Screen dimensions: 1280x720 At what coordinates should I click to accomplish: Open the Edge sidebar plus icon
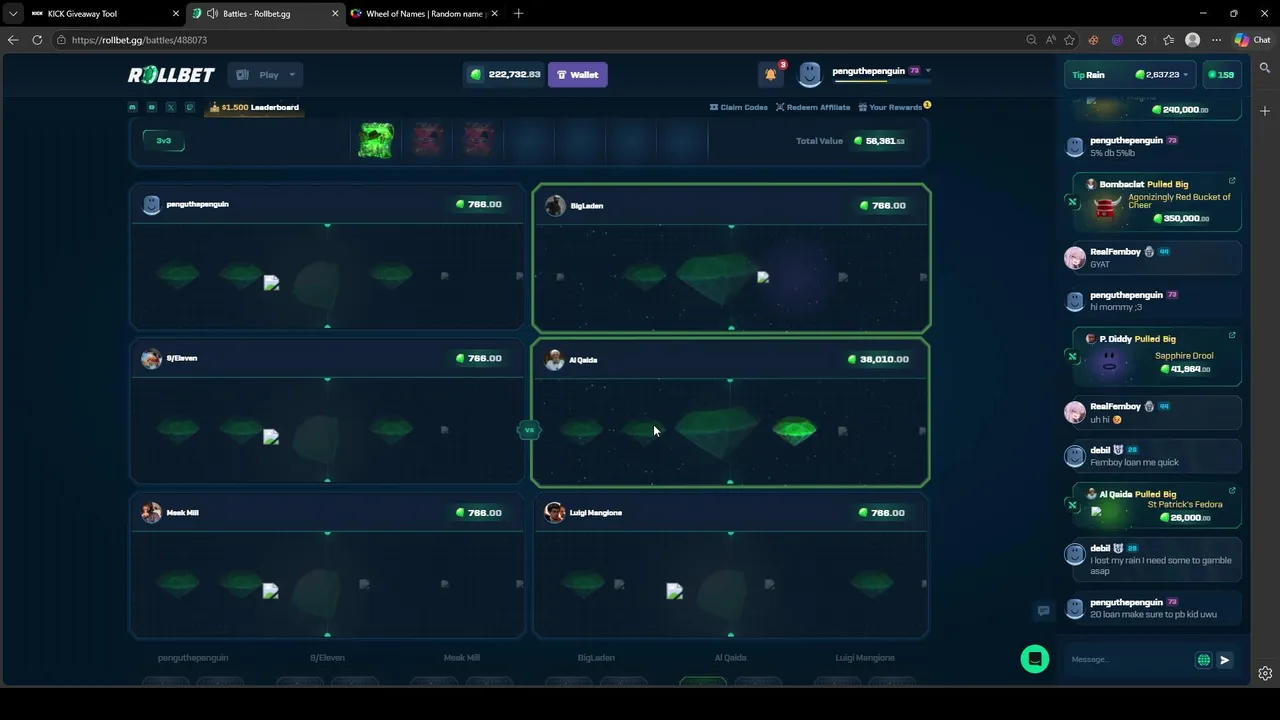point(1265,111)
